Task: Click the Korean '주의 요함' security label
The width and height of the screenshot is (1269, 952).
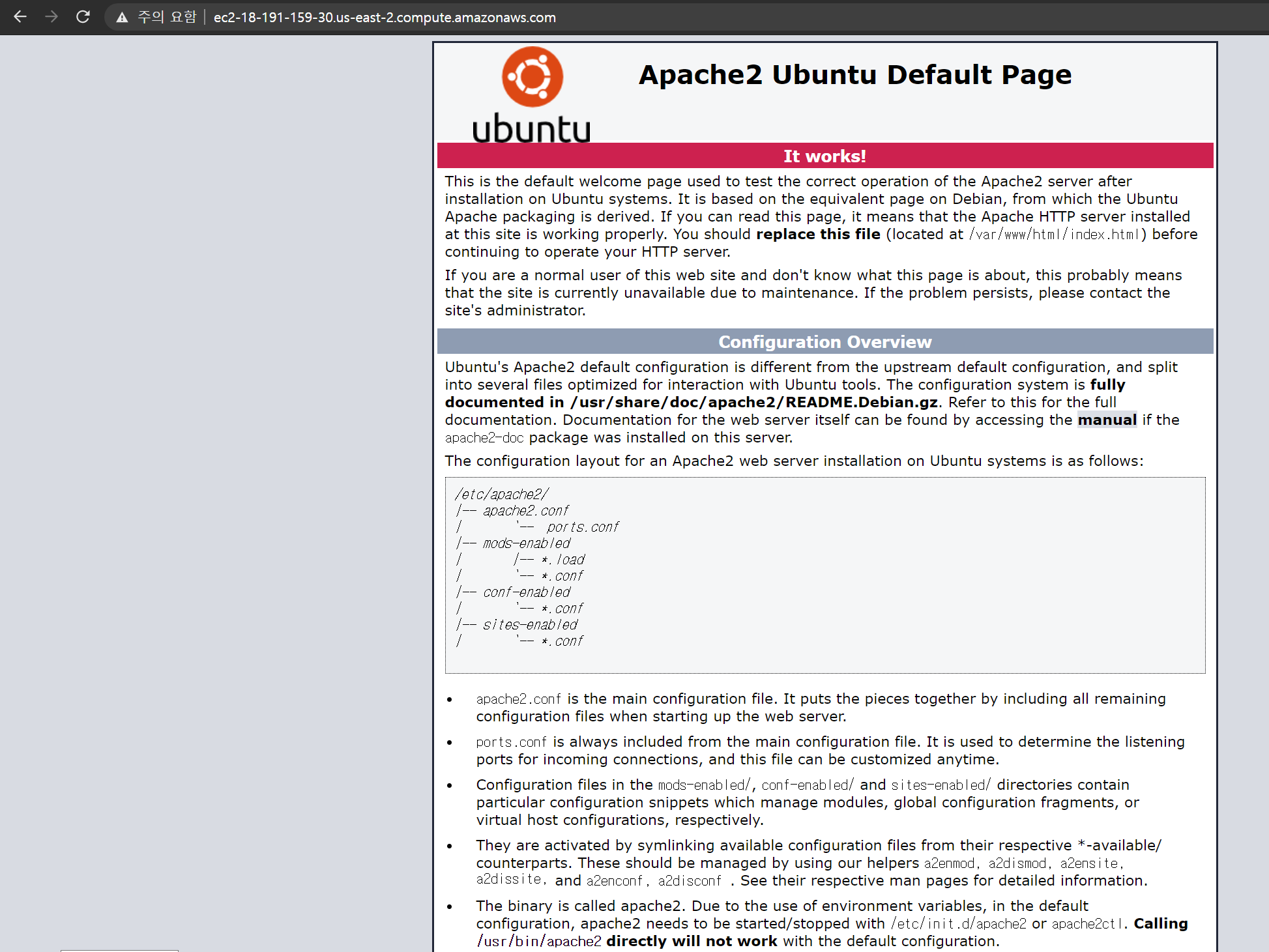Action: coord(167,18)
